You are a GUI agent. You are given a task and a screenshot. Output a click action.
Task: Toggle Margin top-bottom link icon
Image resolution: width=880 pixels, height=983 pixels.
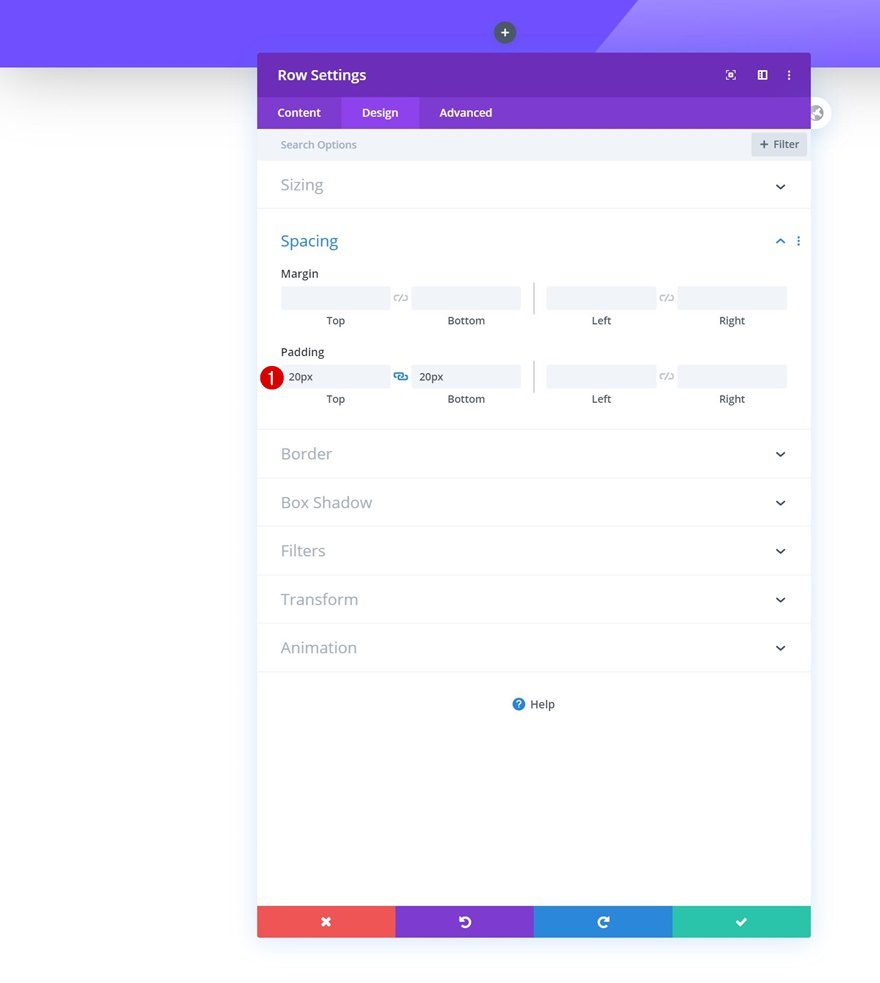coord(401,298)
